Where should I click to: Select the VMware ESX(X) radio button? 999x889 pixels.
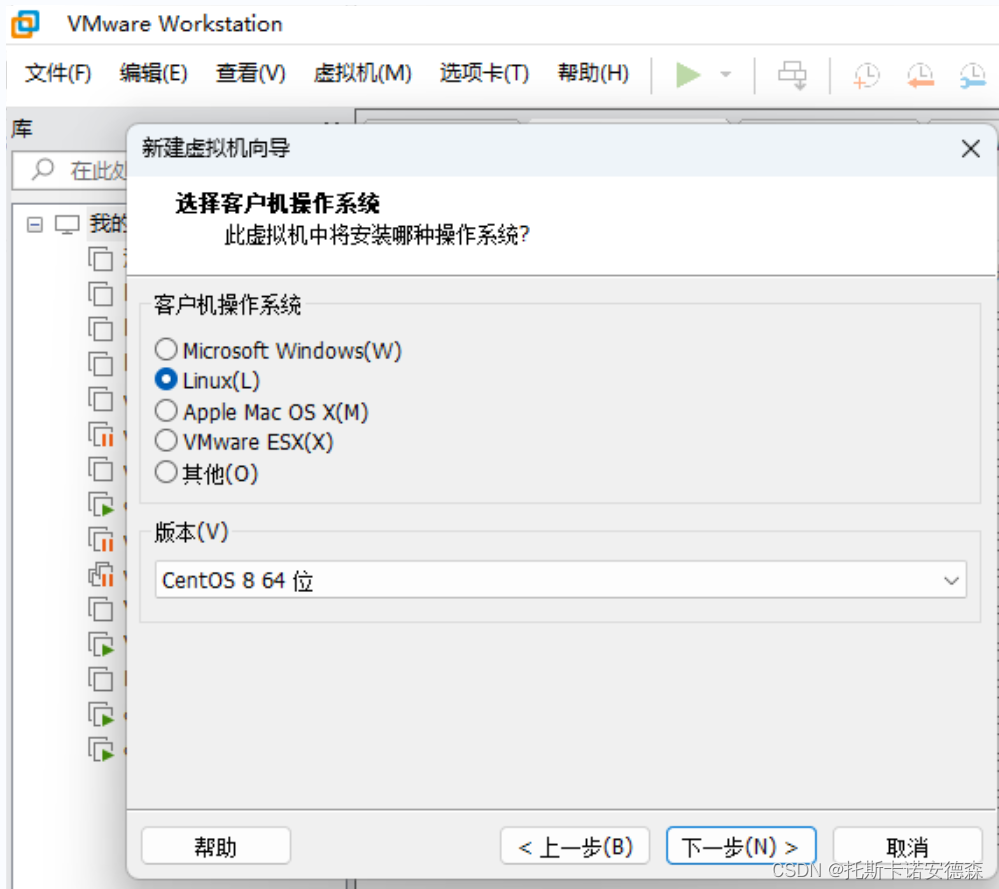point(166,441)
